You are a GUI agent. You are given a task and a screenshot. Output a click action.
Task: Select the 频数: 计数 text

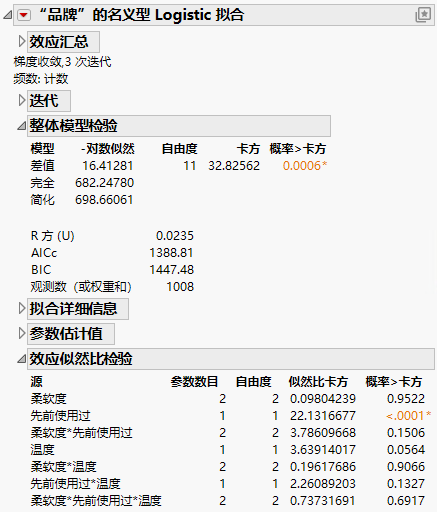pyautogui.click(x=41, y=79)
